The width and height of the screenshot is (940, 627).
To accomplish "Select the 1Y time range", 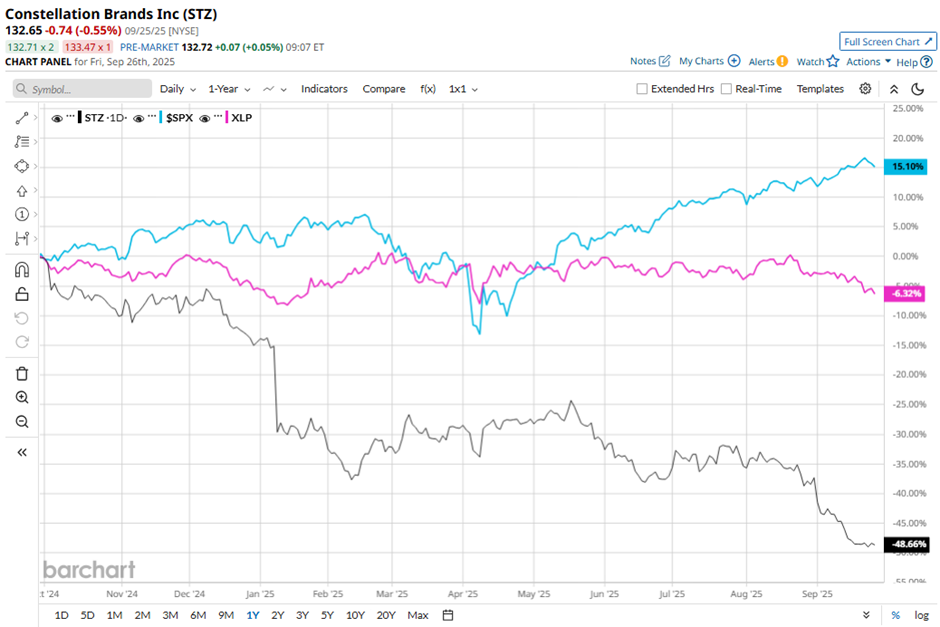I will (x=253, y=615).
